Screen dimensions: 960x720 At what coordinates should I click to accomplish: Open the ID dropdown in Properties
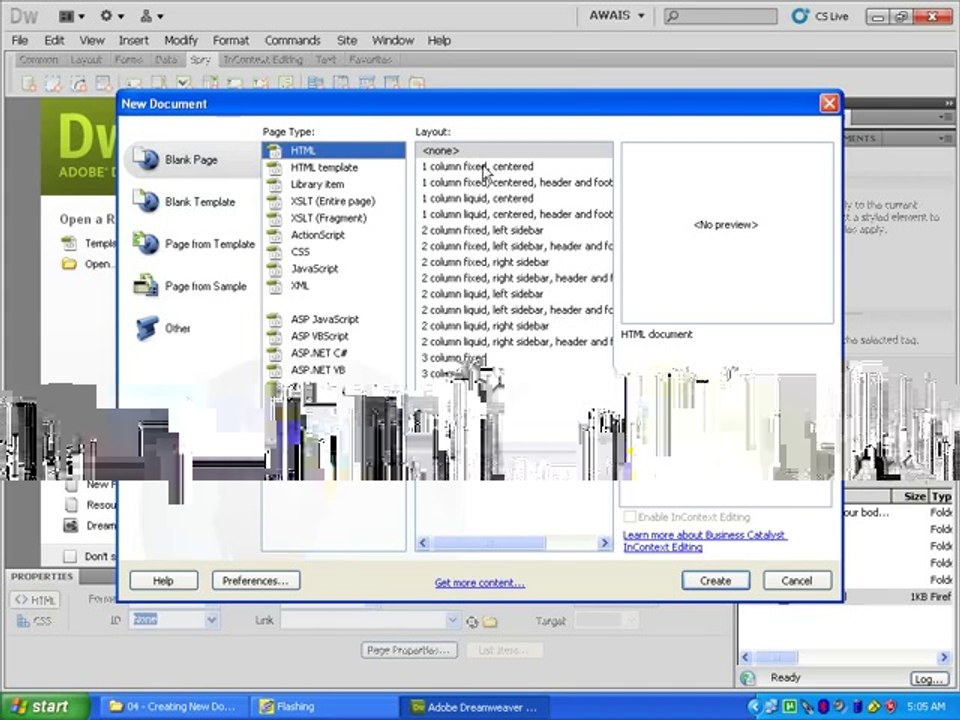click(211, 620)
